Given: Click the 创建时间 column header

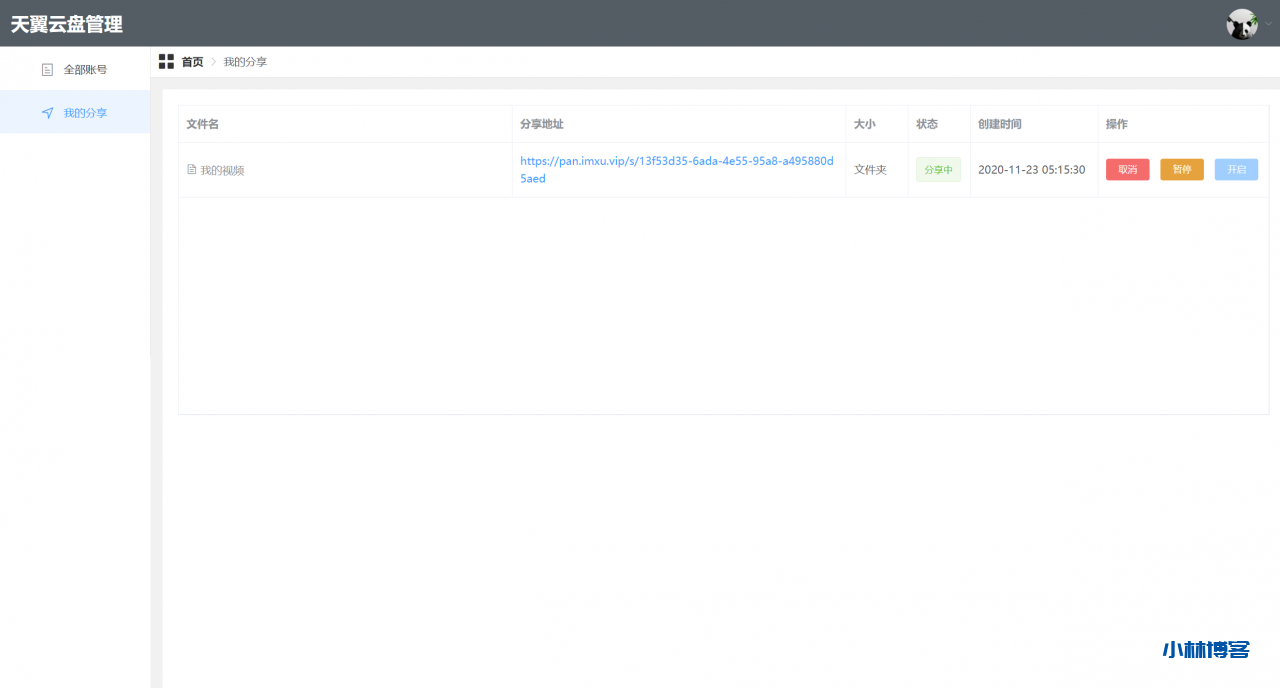Looking at the screenshot, I should click(x=1000, y=124).
